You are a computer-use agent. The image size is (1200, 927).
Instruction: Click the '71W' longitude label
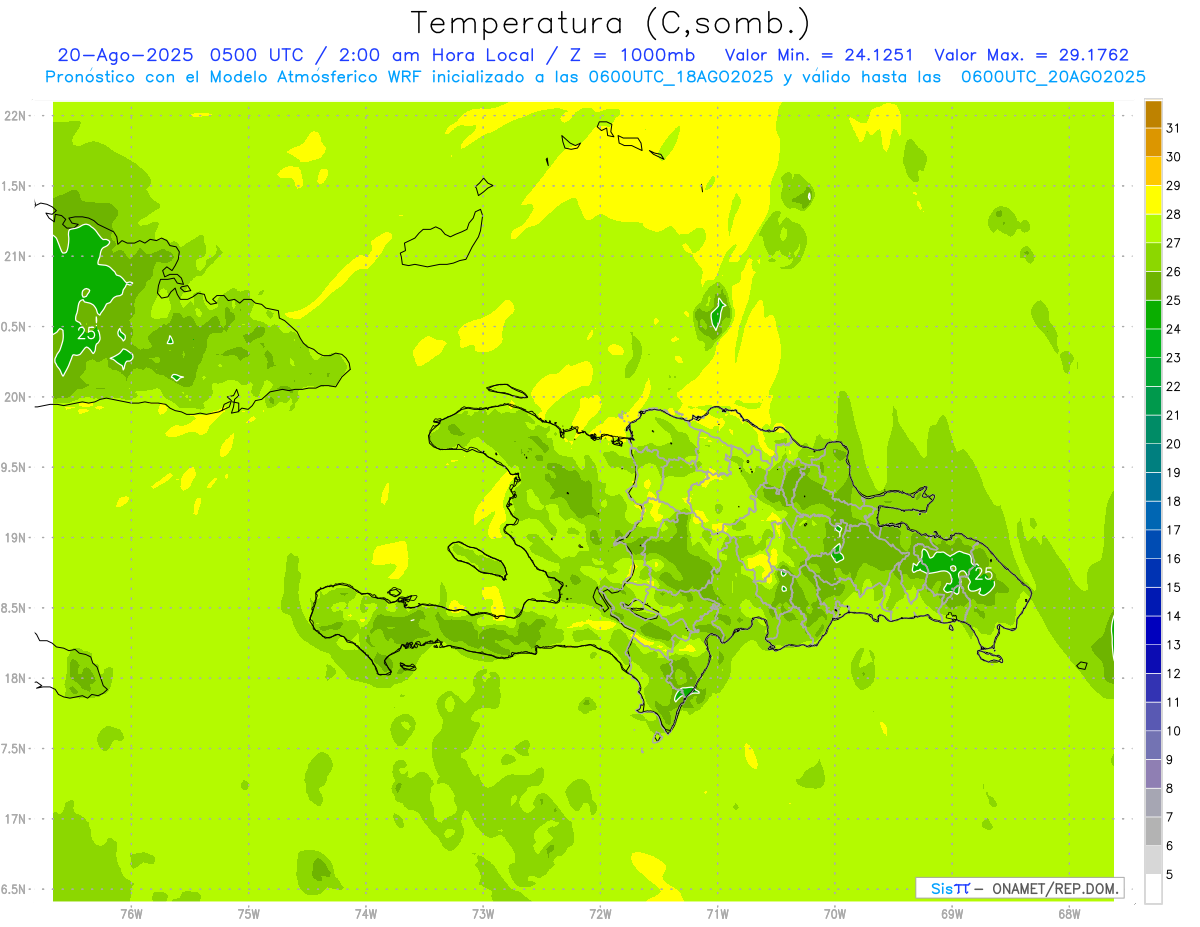(717, 914)
